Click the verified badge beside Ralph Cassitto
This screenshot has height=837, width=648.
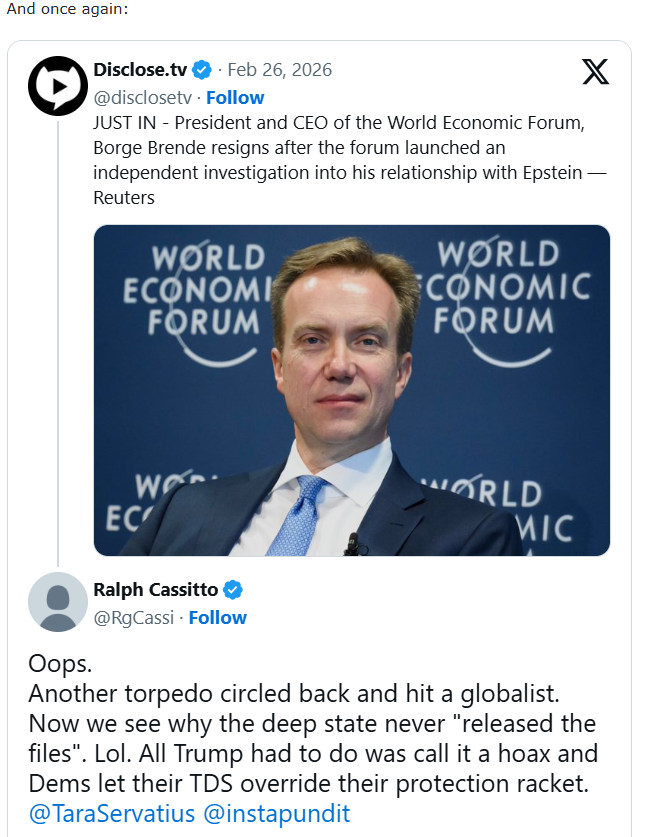[x=233, y=589]
